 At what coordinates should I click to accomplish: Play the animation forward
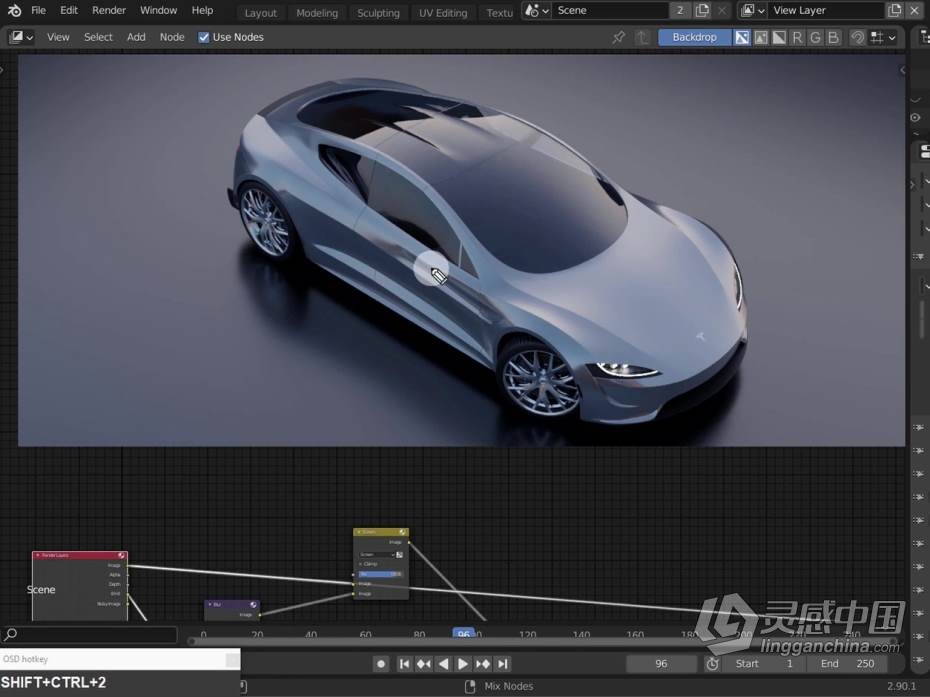coord(463,664)
